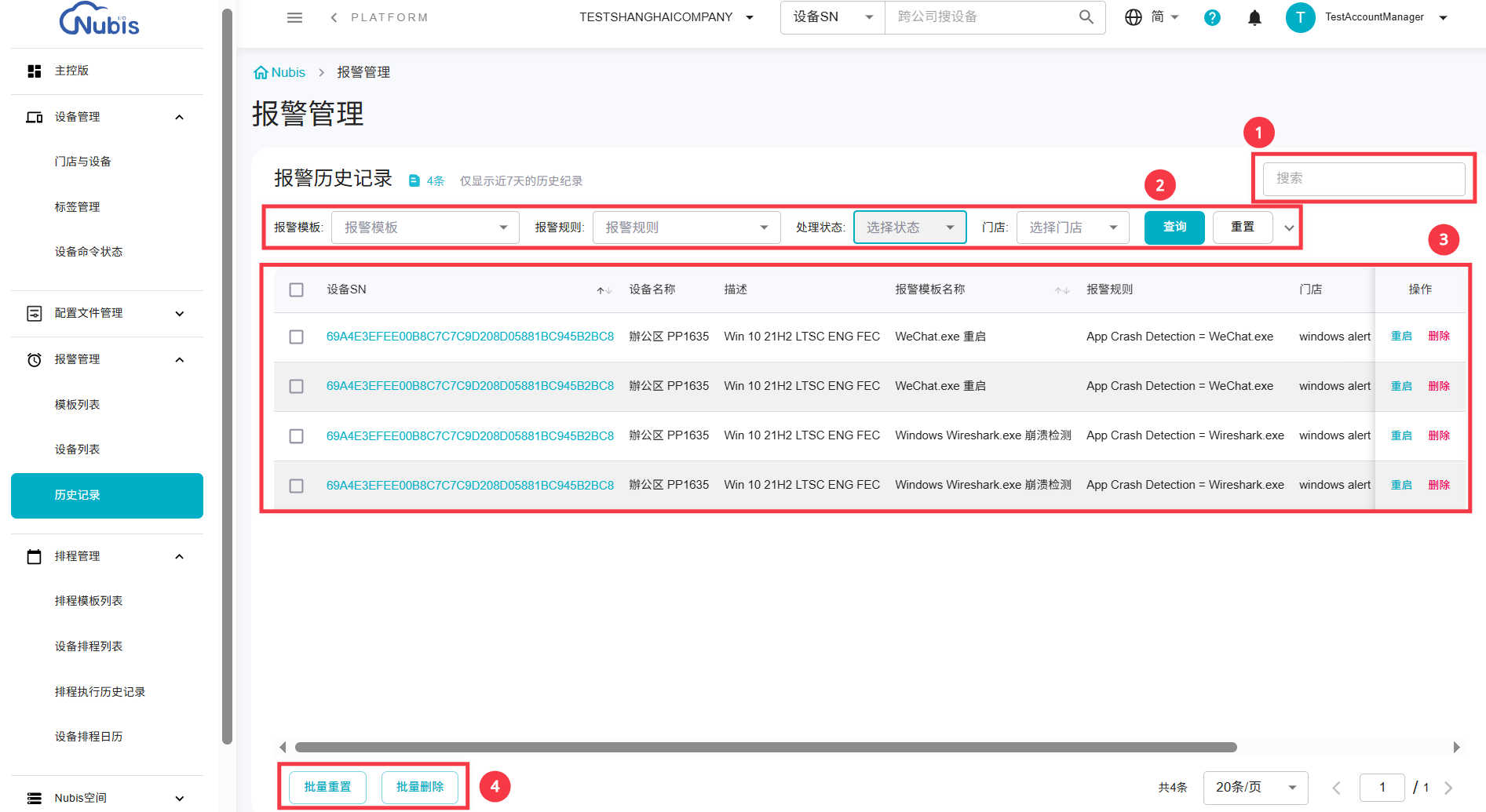Toggle the hamburger menu icon
This screenshot has width=1486, height=812.
[295, 17]
